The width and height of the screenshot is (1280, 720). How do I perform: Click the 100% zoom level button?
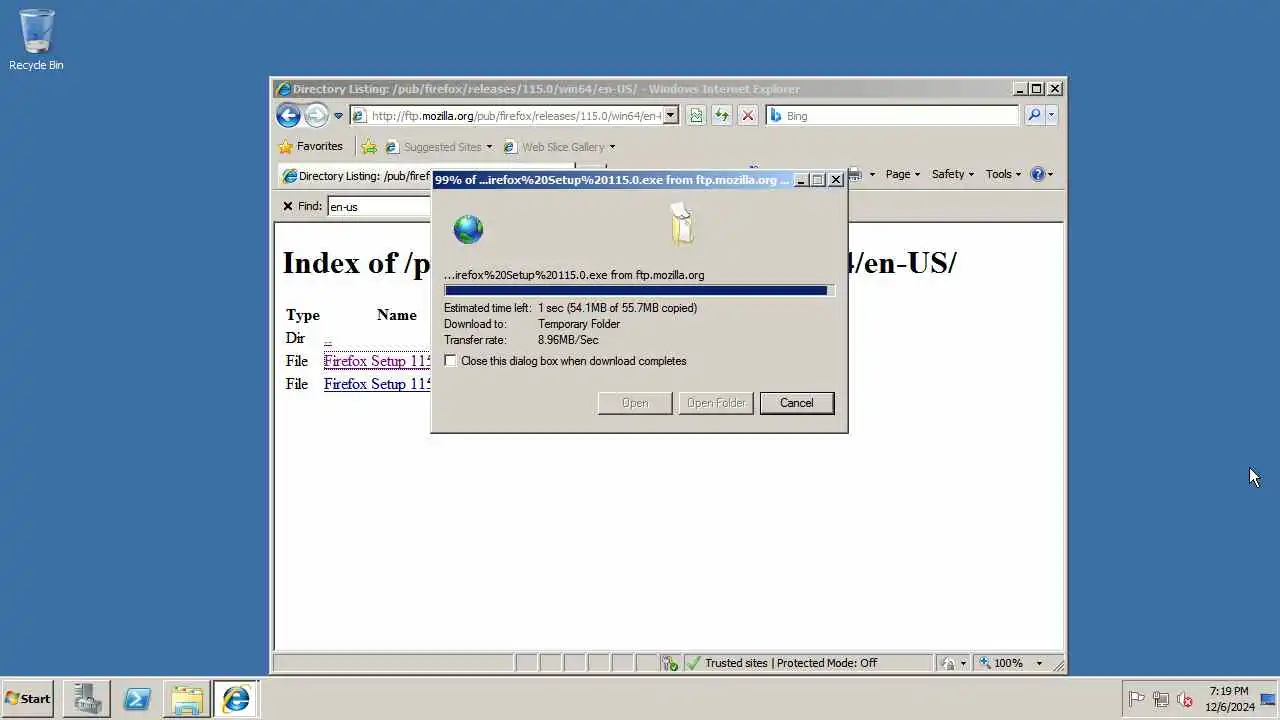pos(1002,663)
